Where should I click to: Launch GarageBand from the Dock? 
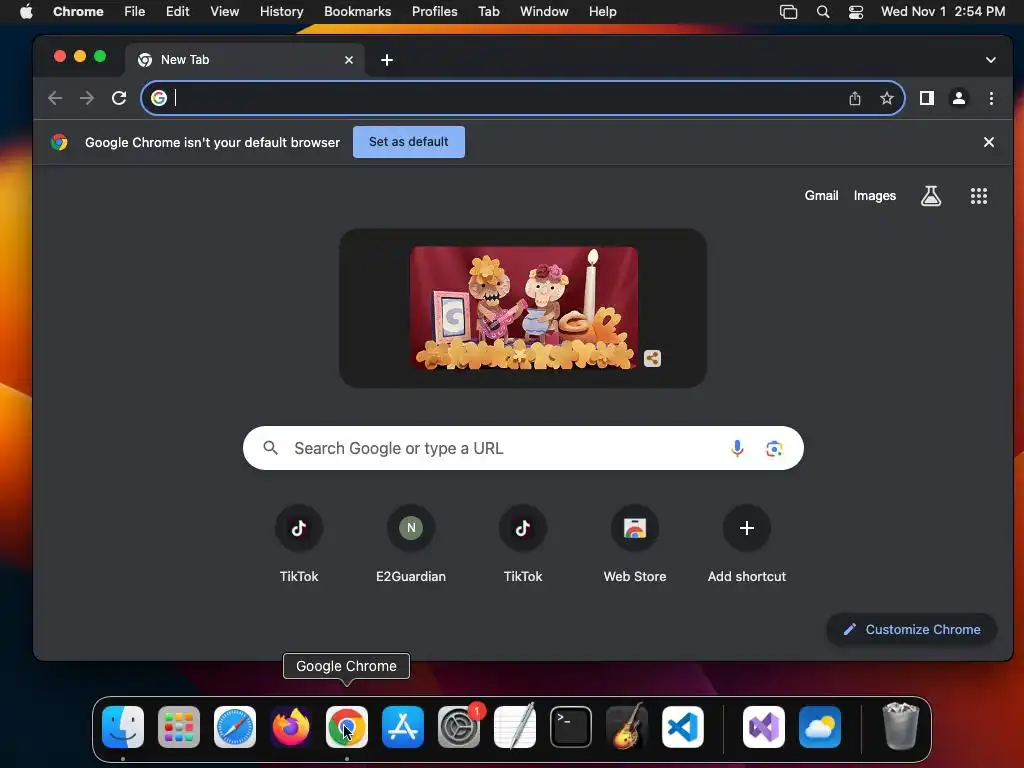(627, 727)
